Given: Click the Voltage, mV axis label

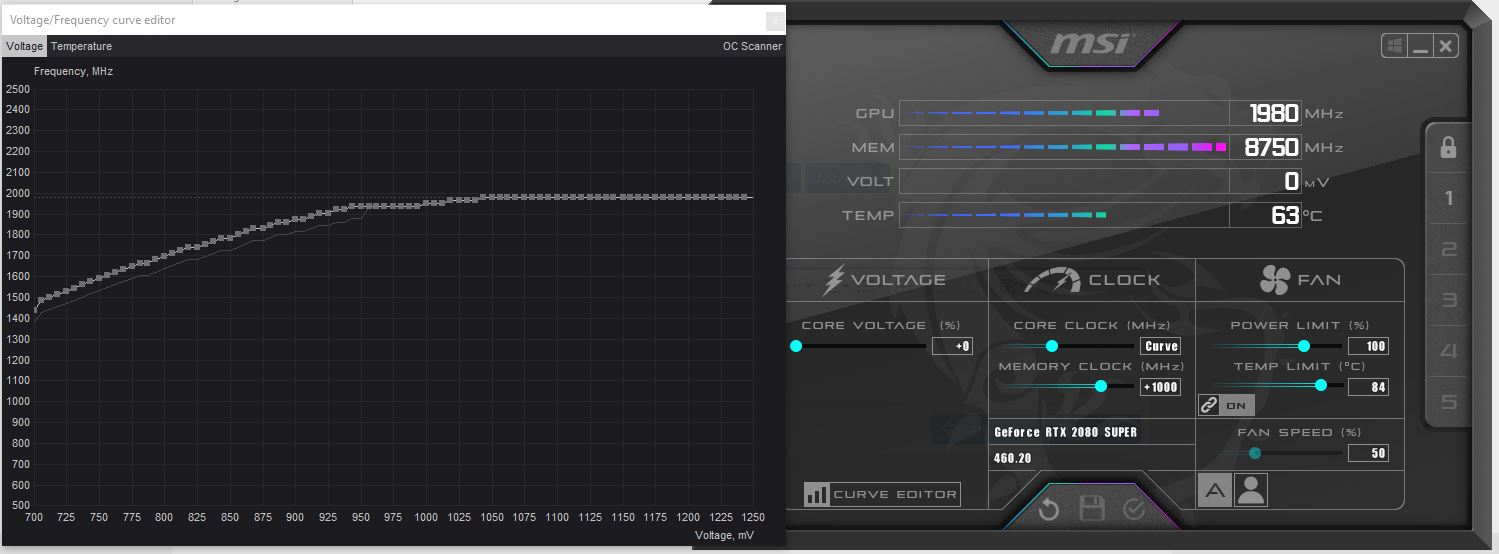Looking at the screenshot, I should [x=724, y=536].
